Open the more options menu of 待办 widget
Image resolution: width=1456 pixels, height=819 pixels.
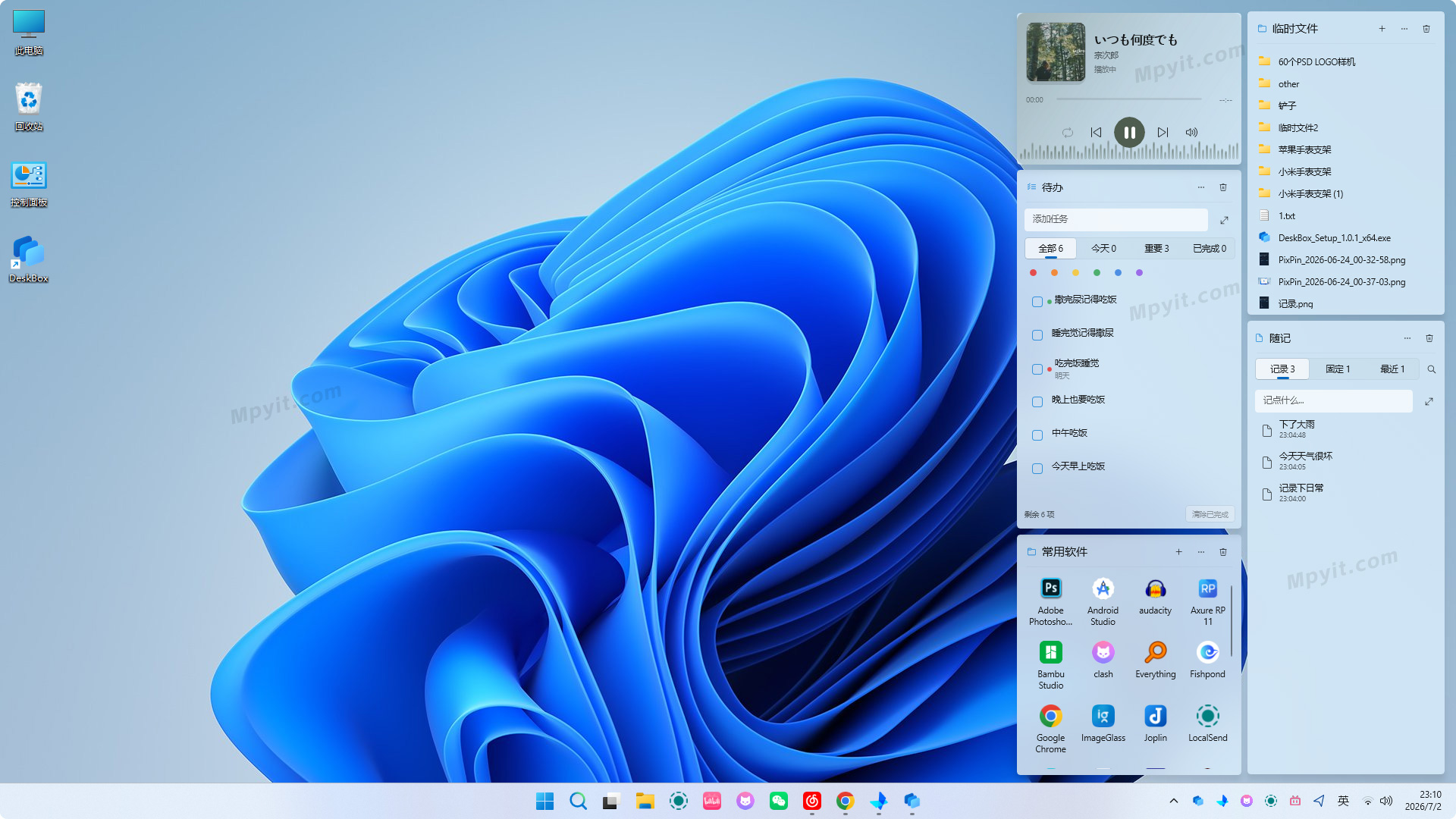click(x=1201, y=187)
